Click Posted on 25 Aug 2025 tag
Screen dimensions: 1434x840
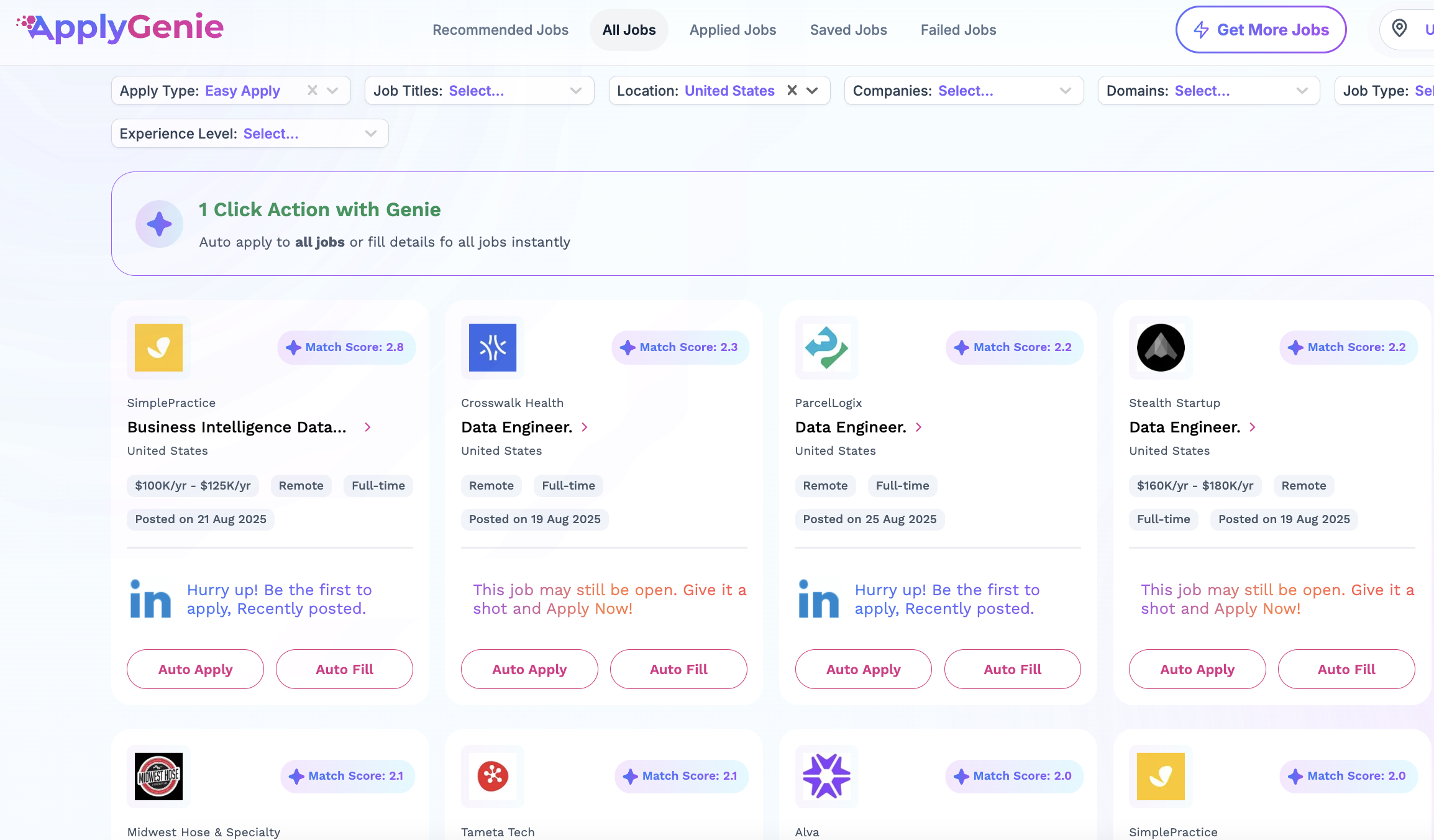coord(869,519)
